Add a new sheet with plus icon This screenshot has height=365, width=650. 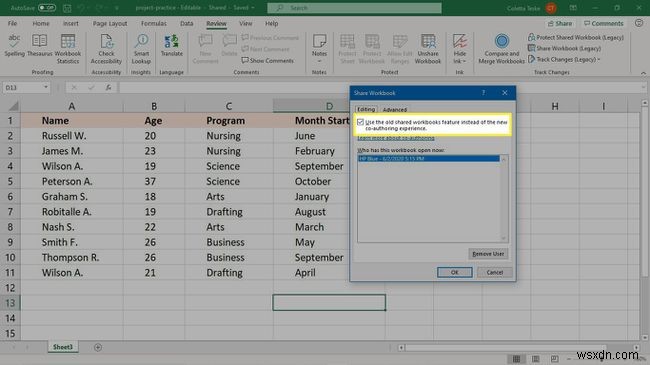pyautogui.click(x=98, y=348)
